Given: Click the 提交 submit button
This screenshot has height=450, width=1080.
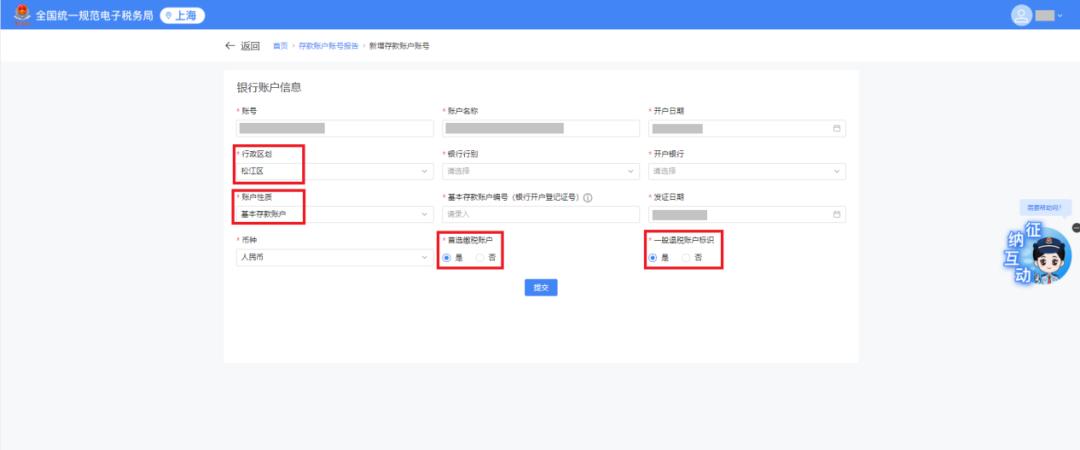Looking at the screenshot, I should pos(540,287).
